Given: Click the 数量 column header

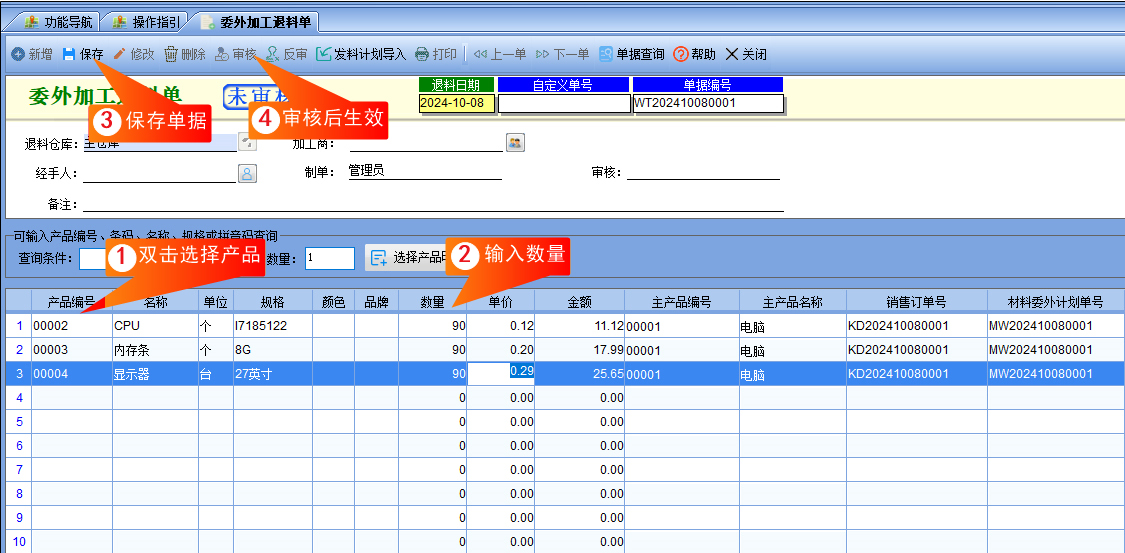Looking at the screenshot, I should pyautogui.click(x=433, y=302).
